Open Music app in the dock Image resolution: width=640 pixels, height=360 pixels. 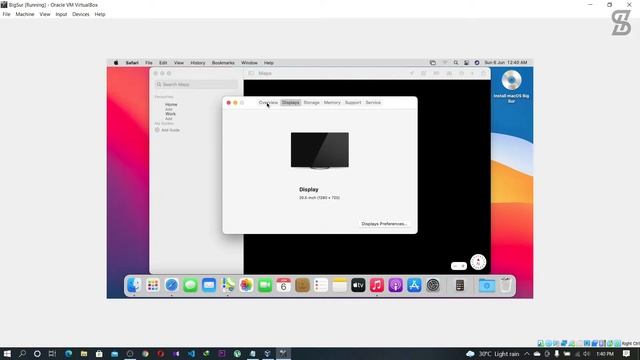[377, 285]
